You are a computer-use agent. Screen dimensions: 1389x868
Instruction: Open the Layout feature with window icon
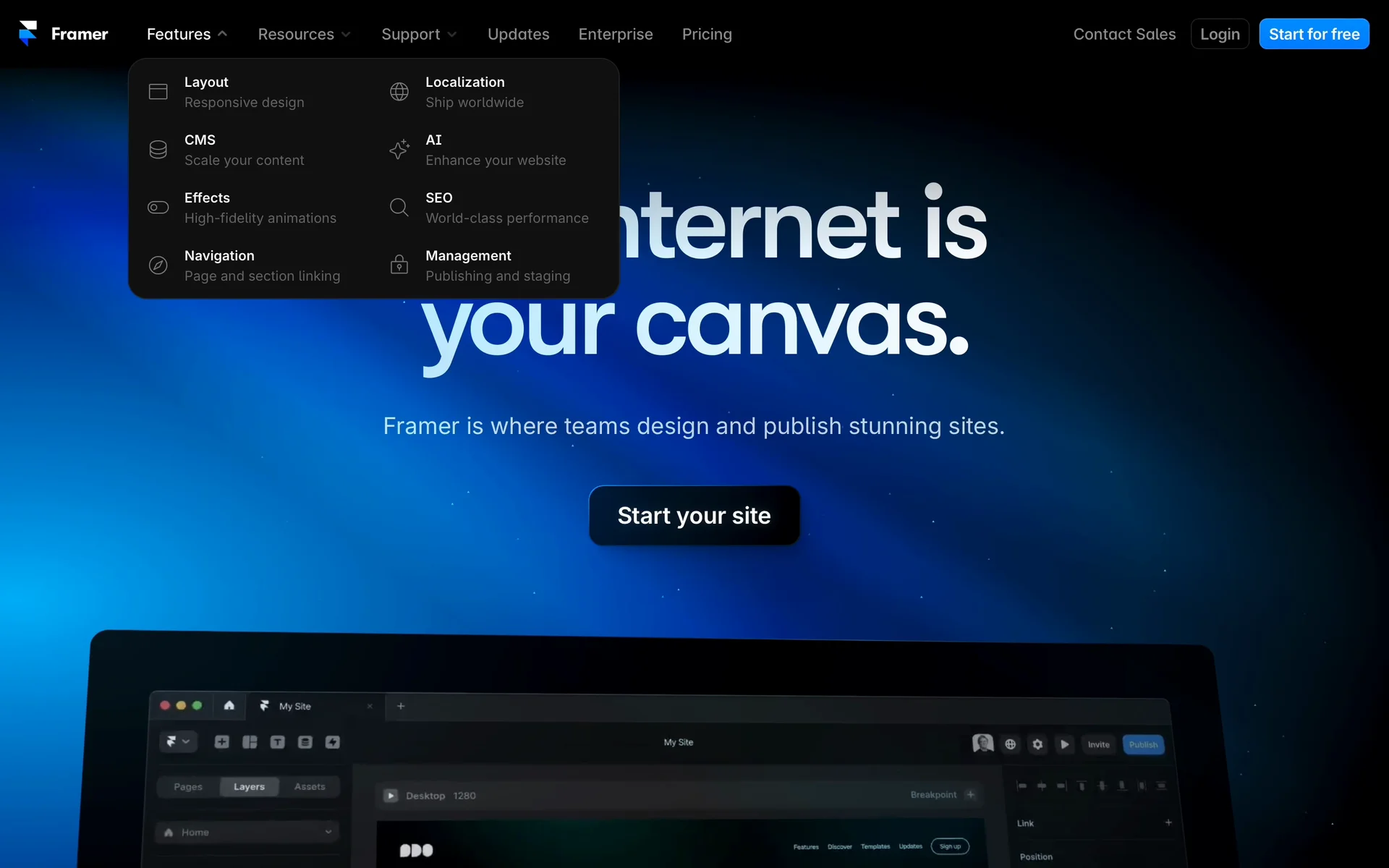(x=158, y=92)
